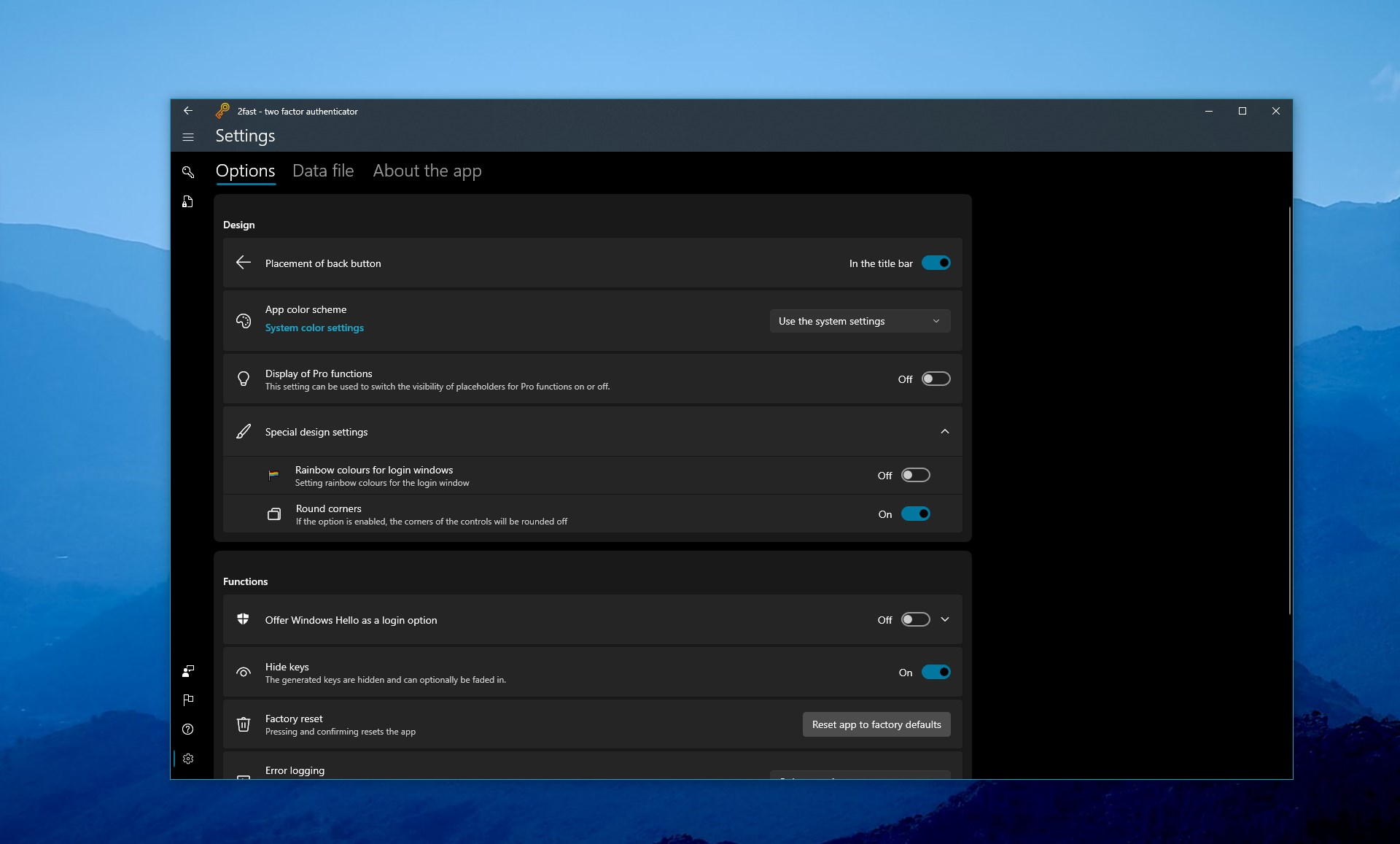The width and height of the screenshot is (1400, 844).
Task: Open the locked document item in sidebar
Action: (187, 202)
